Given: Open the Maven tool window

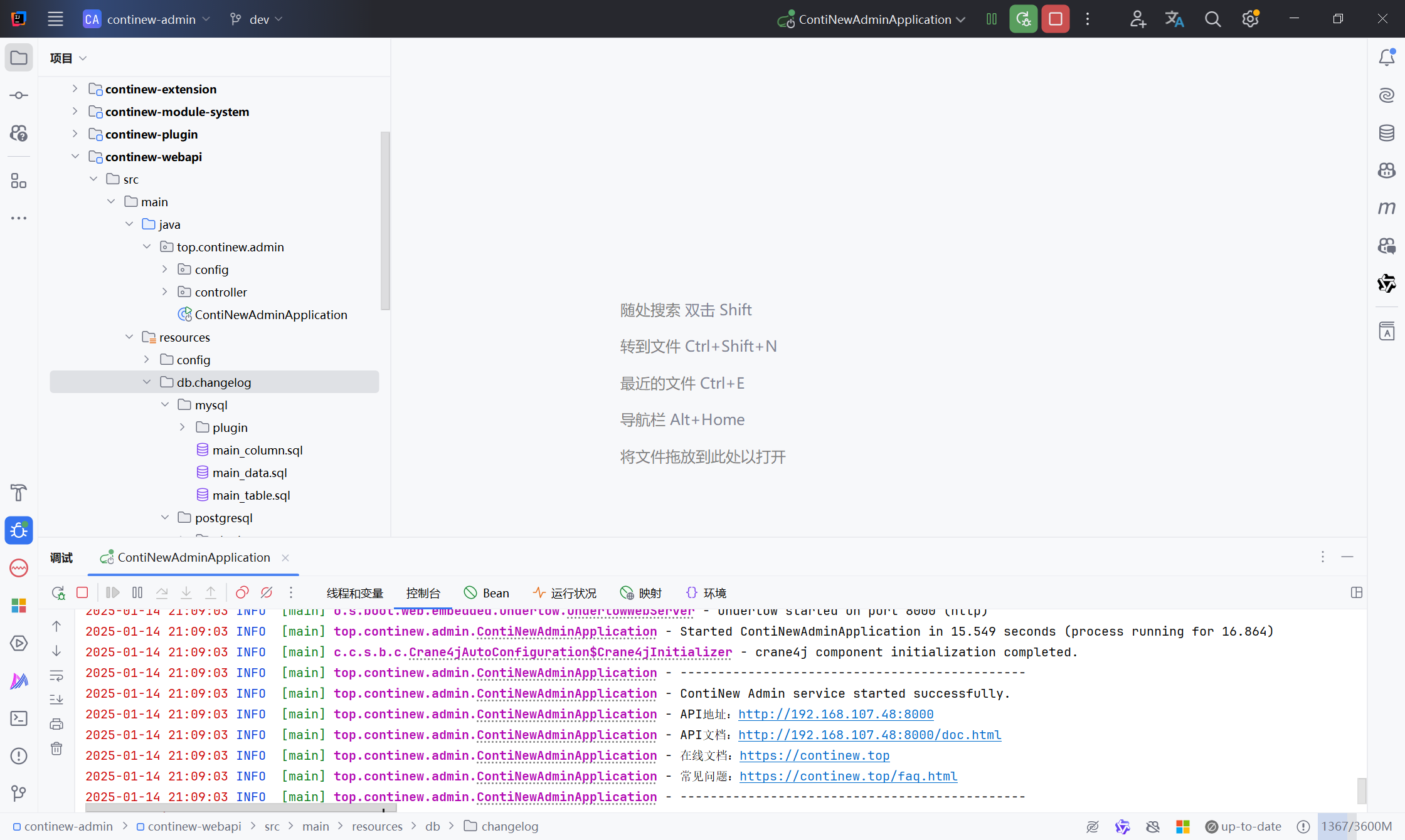Looking at the screenshot, I should [x=1387, y=207].
